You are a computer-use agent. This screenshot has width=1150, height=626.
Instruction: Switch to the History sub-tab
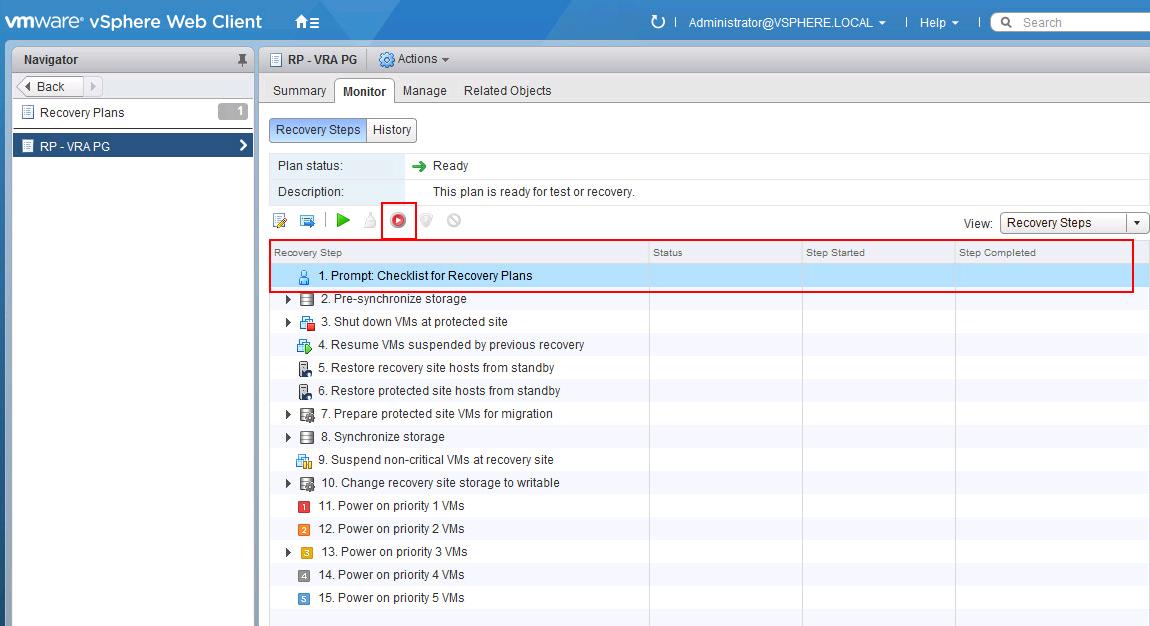pos(392,130)
